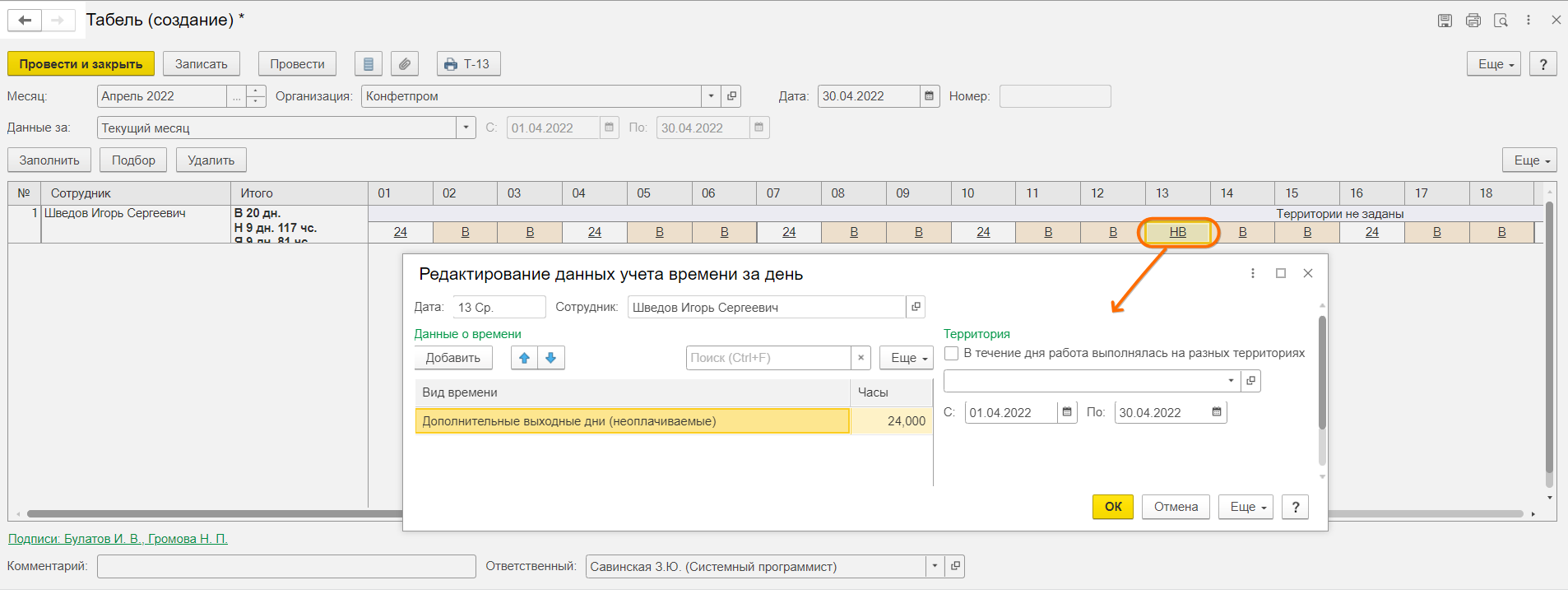The image size is (1568, 594).
Task: Click the Вид времени column header
Action: [x=632, y=392]
